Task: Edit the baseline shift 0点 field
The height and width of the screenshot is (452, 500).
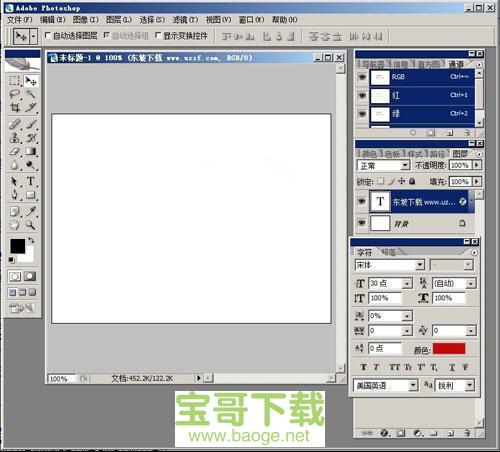Action: click(x=385, y=348)
